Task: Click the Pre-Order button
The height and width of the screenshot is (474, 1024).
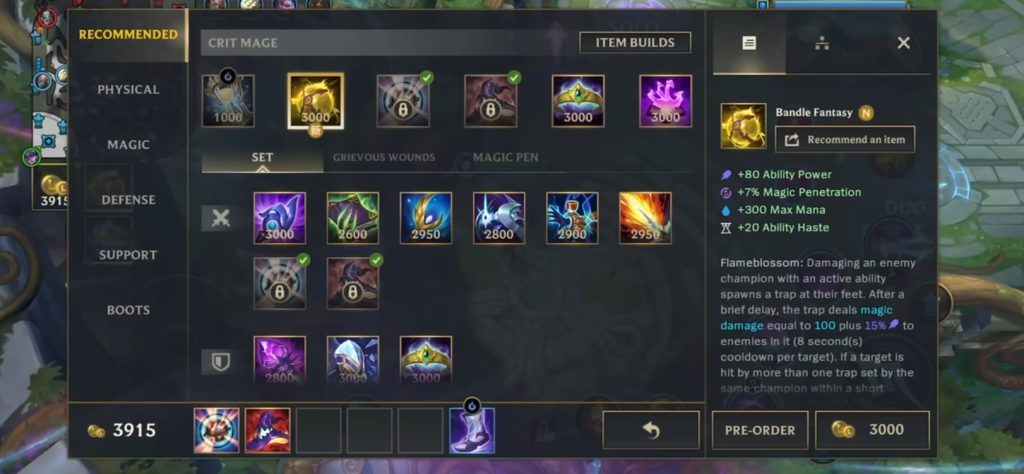Action: point(760,430)
